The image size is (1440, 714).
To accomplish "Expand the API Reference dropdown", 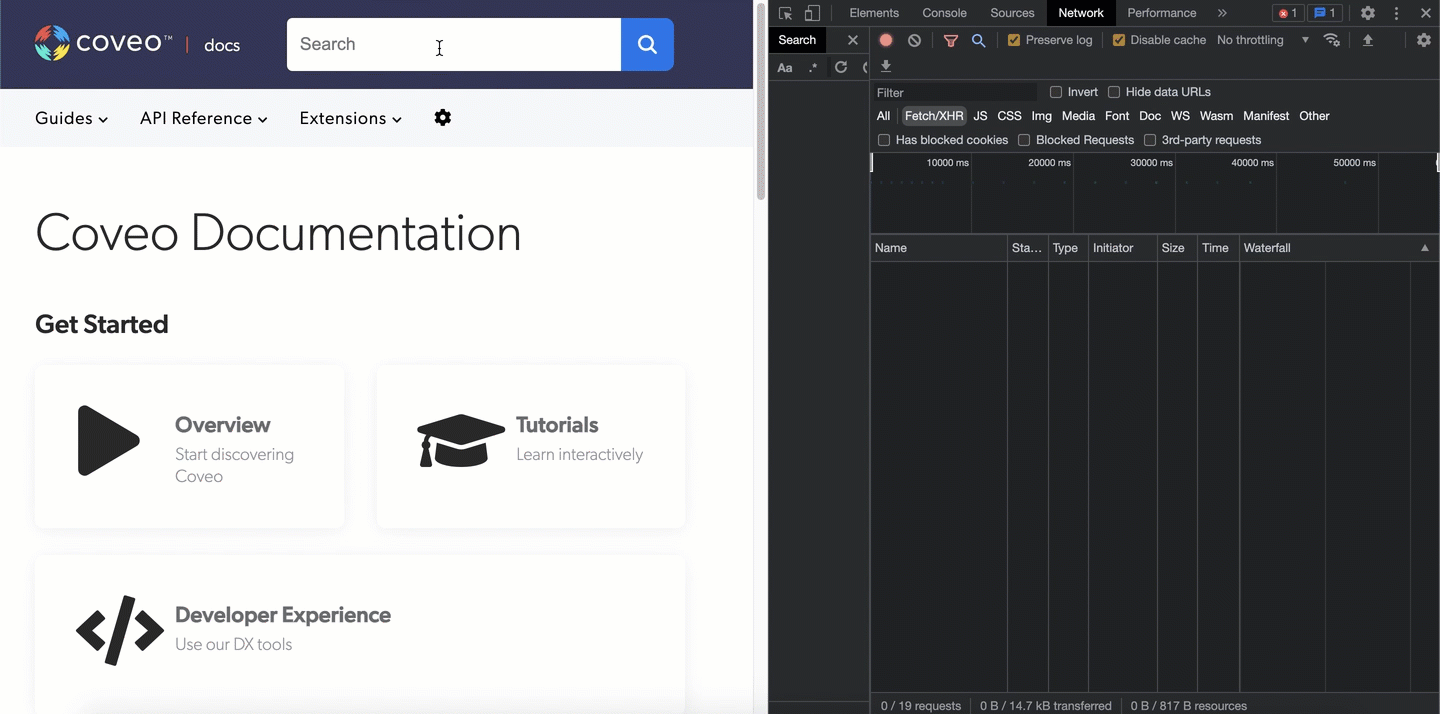I will [x=204, y=118].
